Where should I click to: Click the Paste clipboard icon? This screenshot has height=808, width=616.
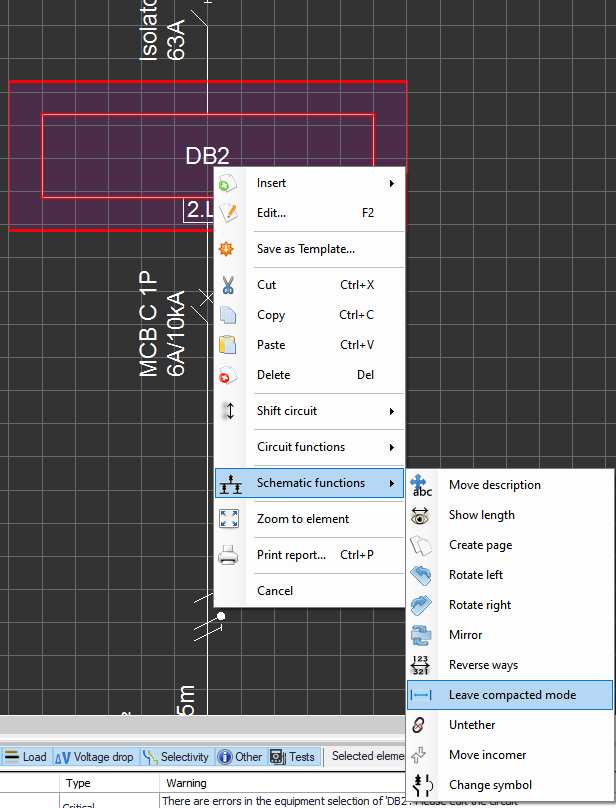tap(227, 345)
